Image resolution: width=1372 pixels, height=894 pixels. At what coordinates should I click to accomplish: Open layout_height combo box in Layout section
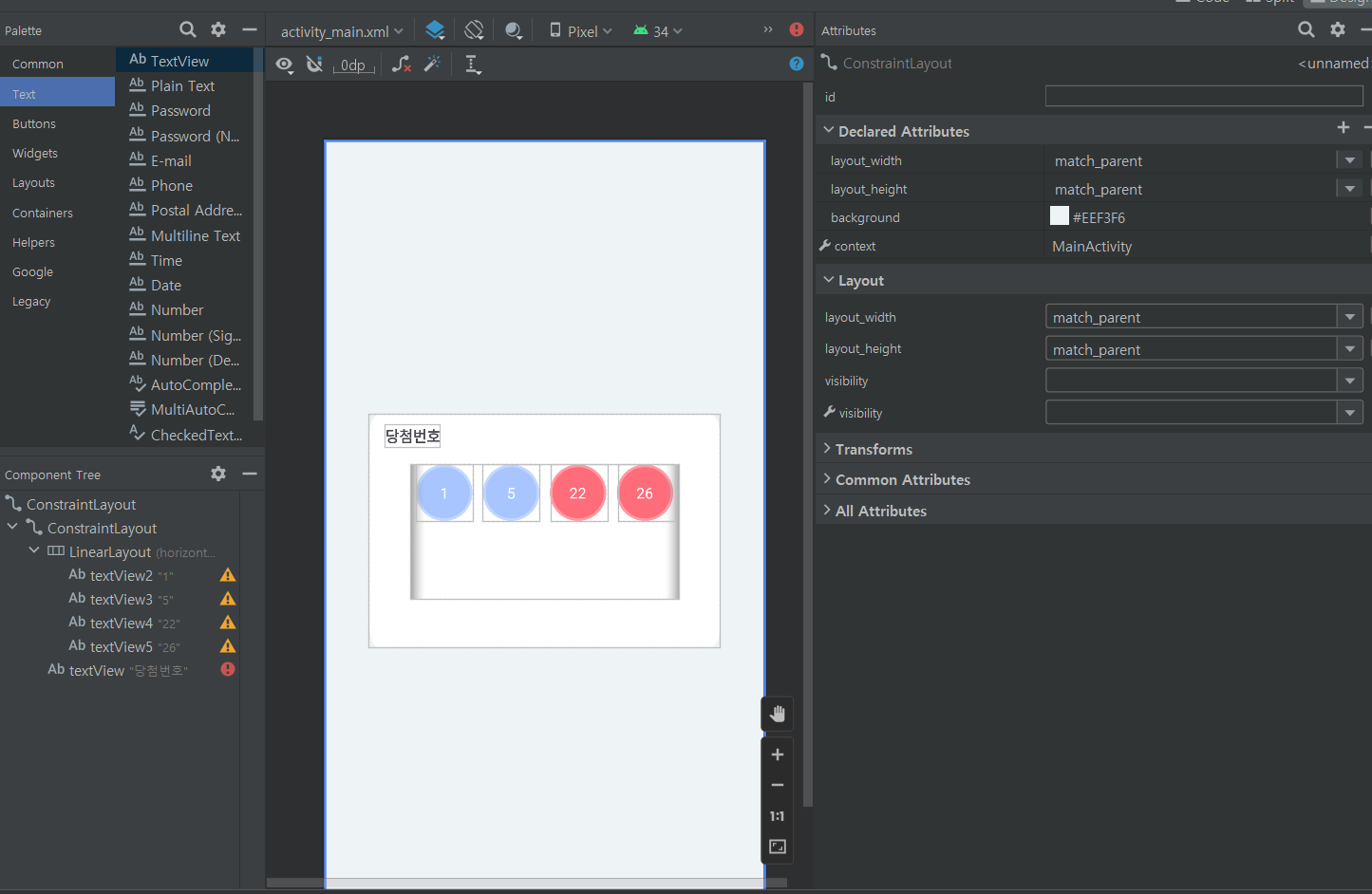pos(1204,349)
